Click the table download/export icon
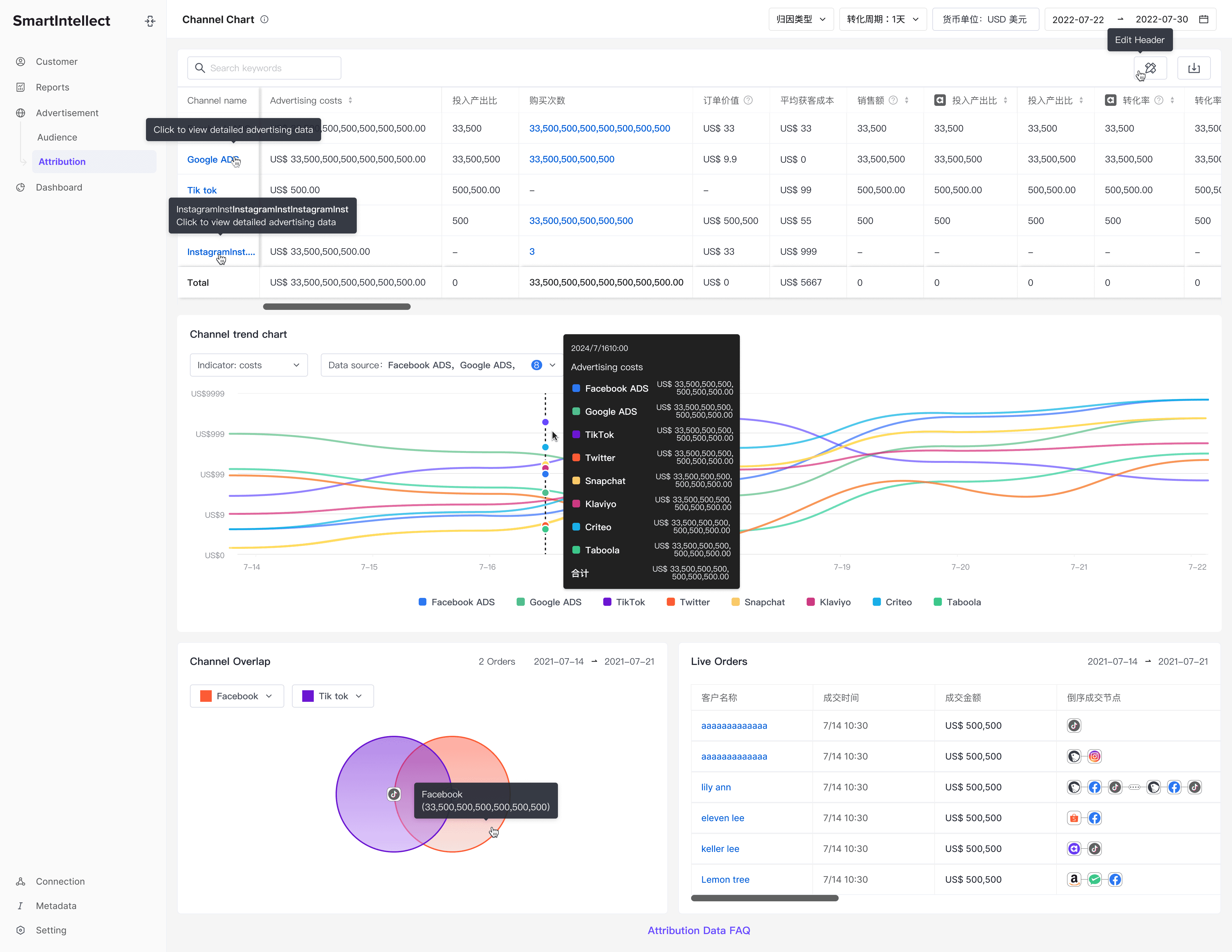This screenshot has width=1232, height=952. (1193, 68)
